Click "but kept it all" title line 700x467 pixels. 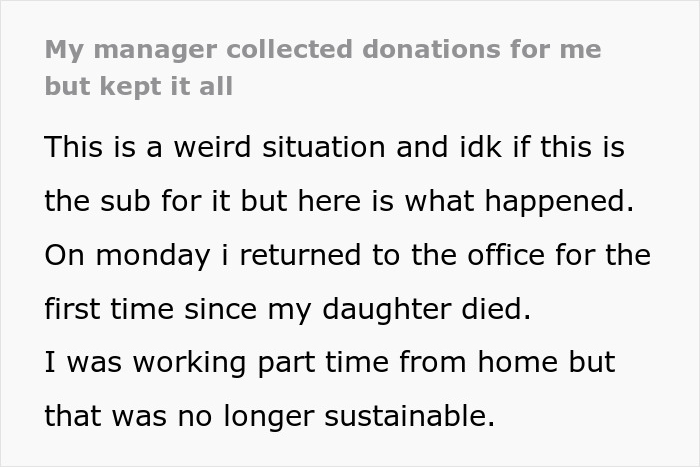click(x=138, y=86)
